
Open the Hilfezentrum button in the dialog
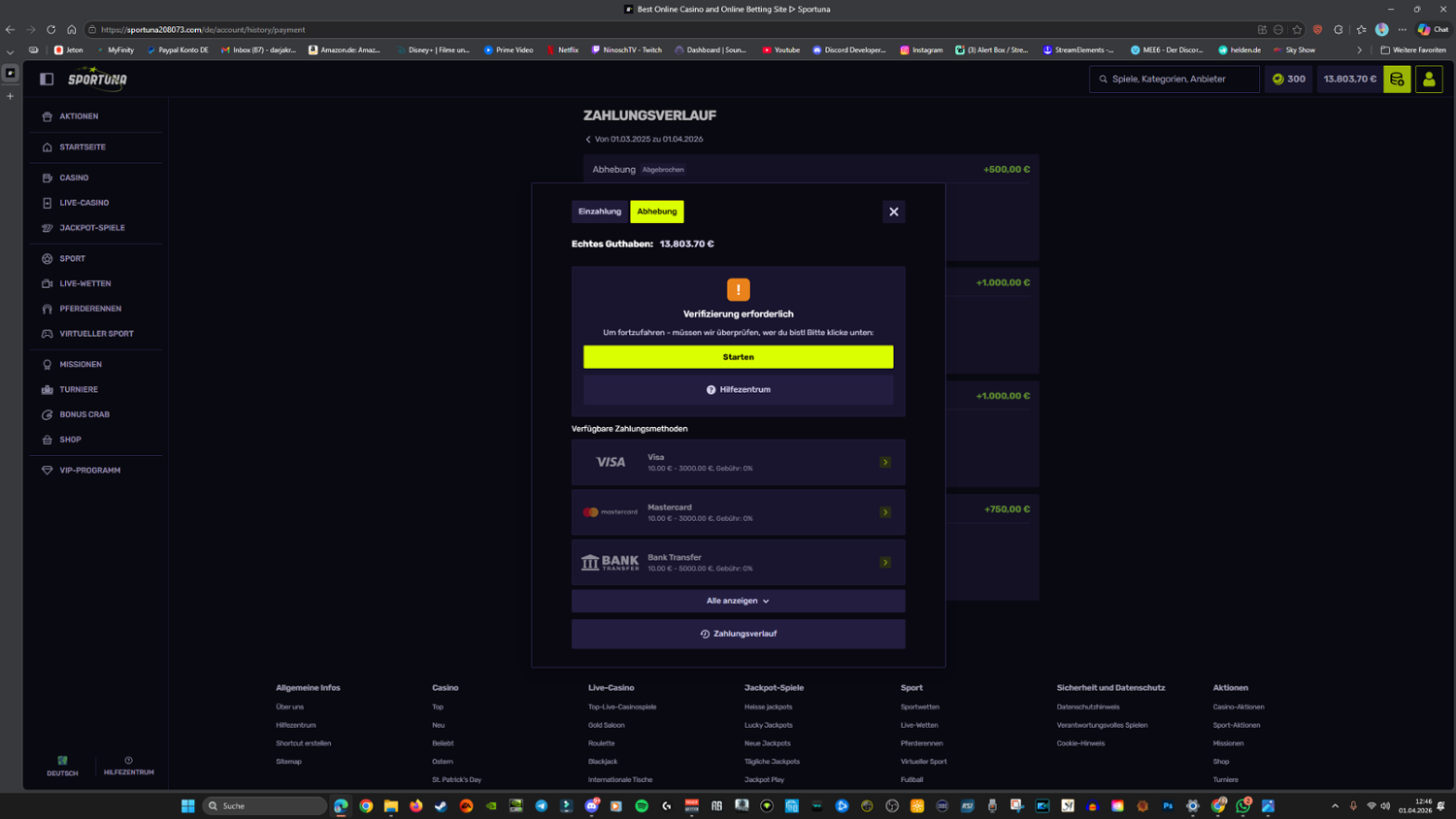[x=738, y=389]
